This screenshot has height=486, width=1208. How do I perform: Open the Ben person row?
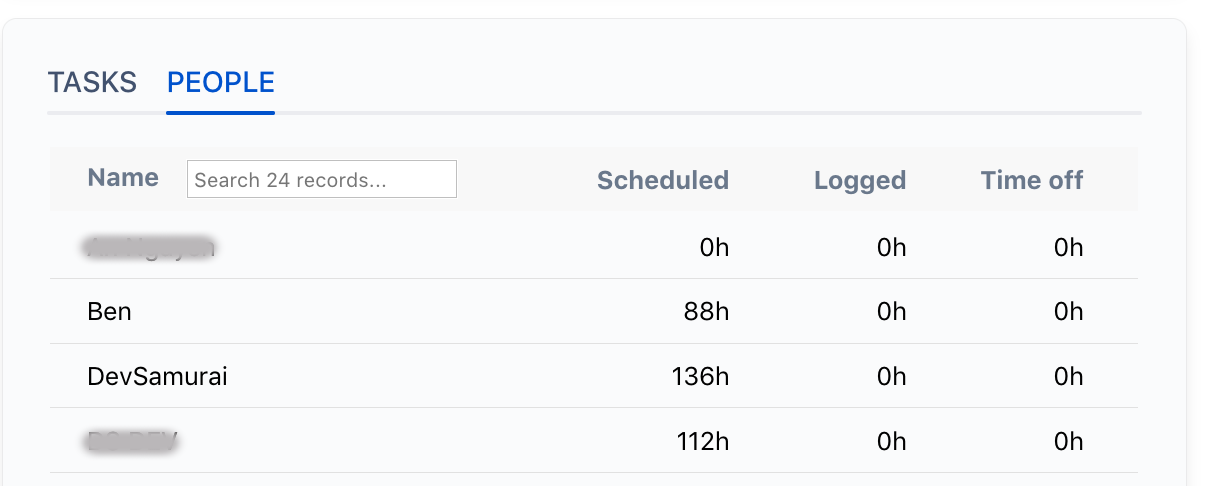(110, 311)
